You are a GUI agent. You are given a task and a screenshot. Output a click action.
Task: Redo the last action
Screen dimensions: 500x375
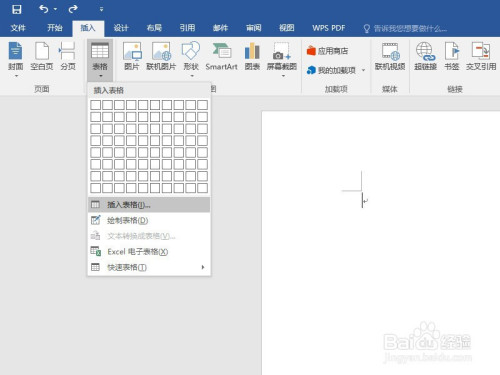click(73, 9)
